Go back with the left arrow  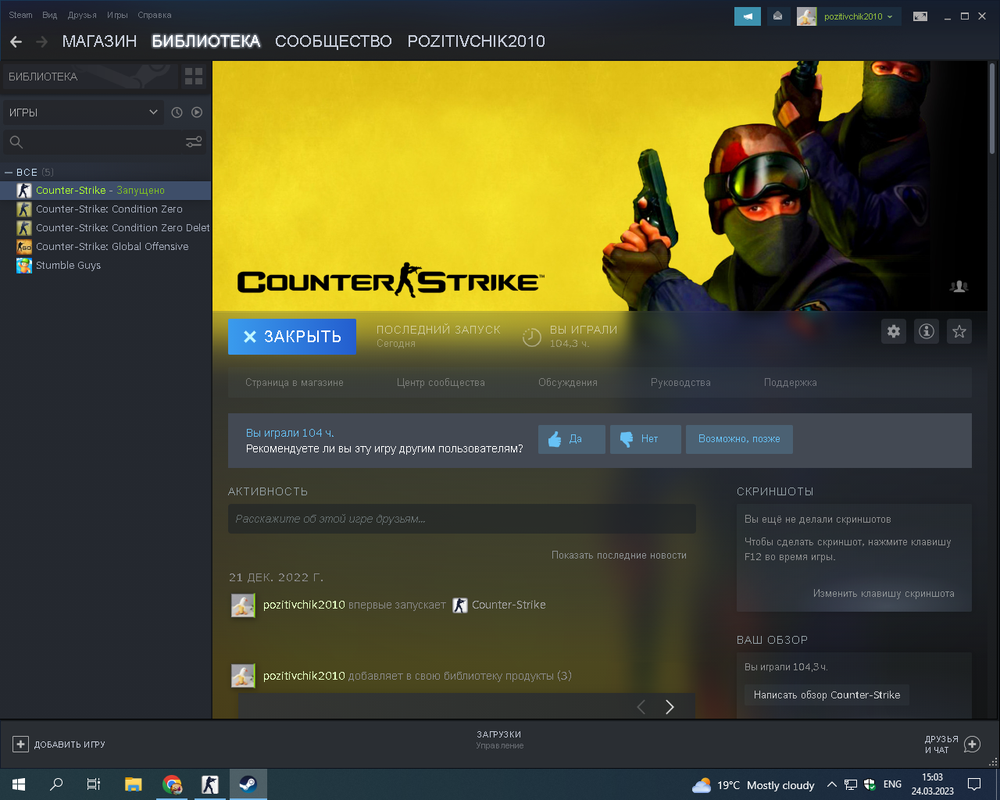[16, 41]
